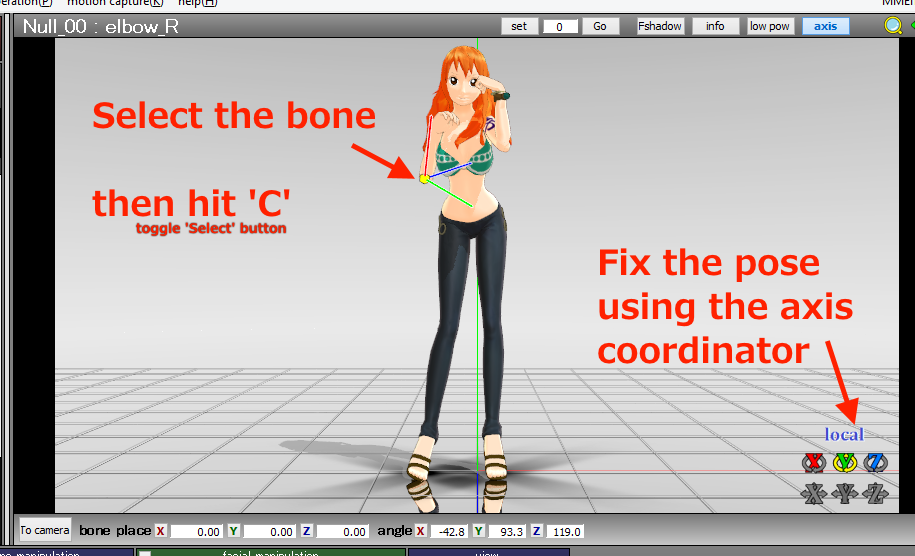Select the yellow elbow_R bone dot on the model

point(424,179)
